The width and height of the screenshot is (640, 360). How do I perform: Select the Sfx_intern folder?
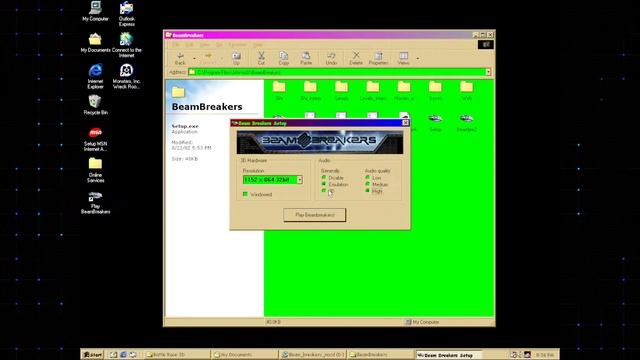tap(310, 91)
